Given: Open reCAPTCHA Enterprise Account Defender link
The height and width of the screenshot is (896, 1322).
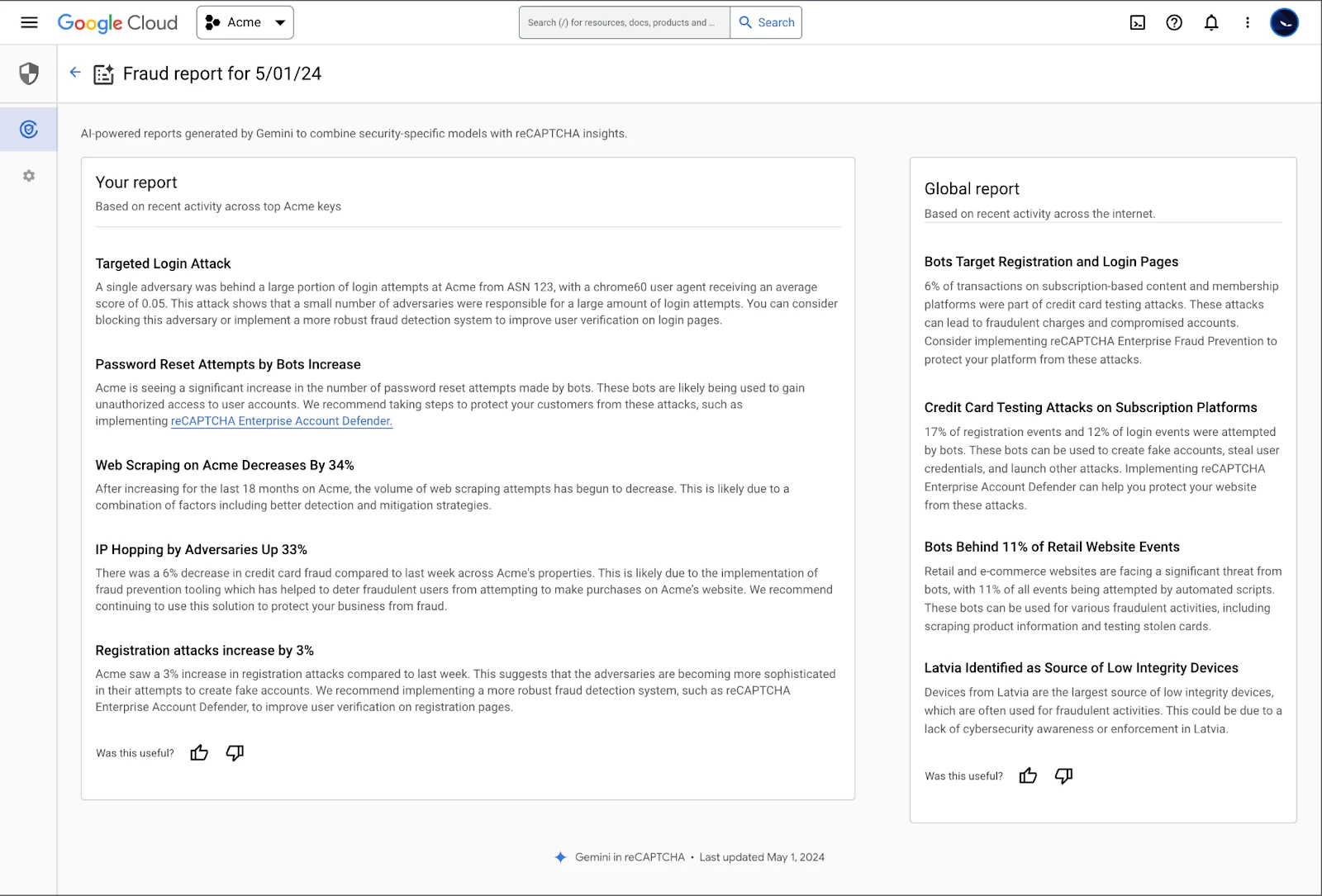Looking at the screenshot, I should [282, 421].
